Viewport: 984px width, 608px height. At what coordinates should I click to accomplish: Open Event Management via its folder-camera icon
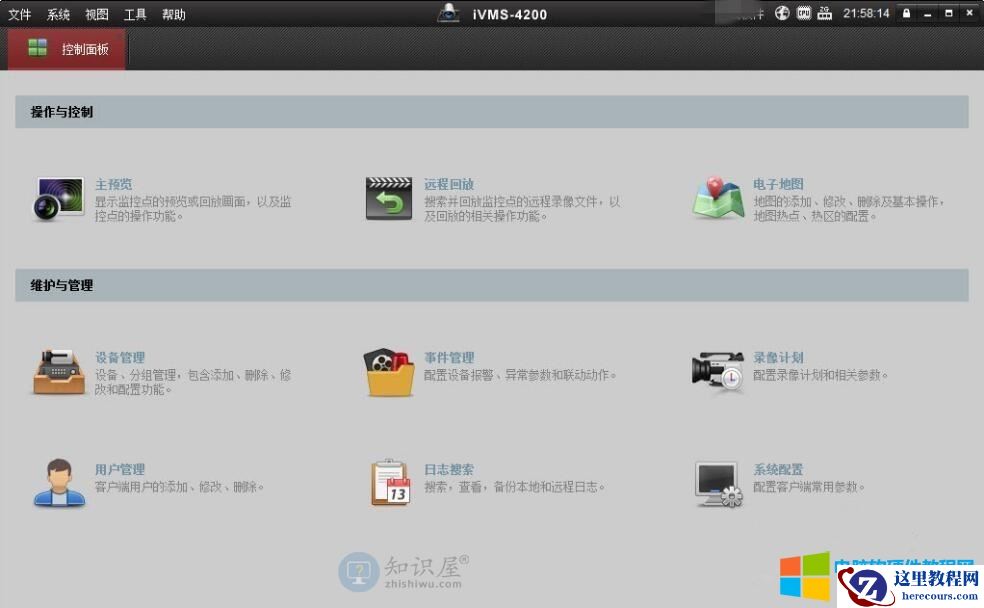tap(389, 372)
